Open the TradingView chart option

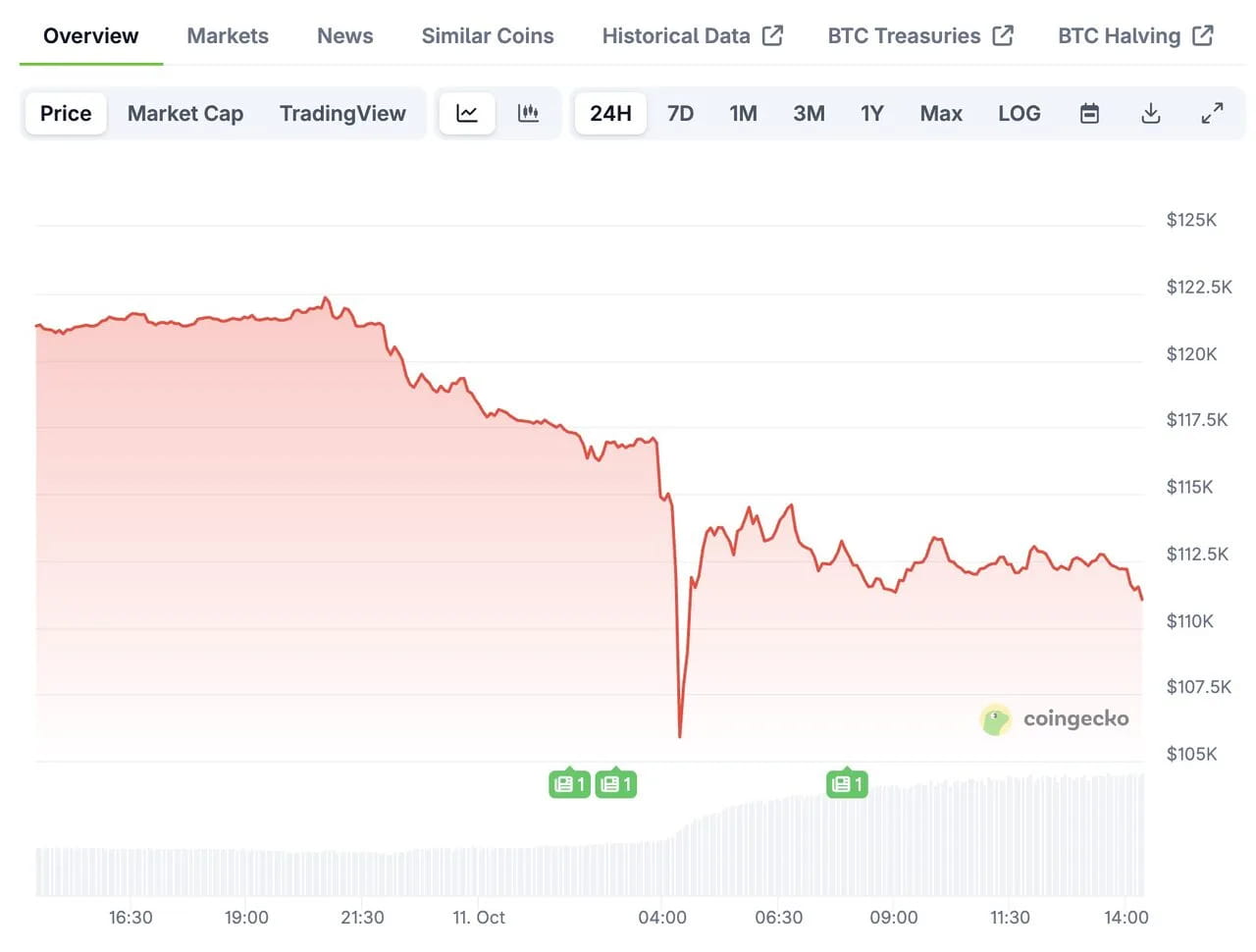click(342, 113)
